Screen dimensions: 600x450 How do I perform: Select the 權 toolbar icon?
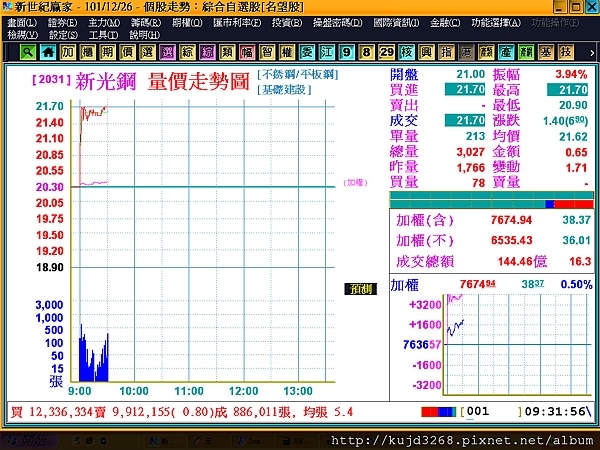click(x=287, y=52)
